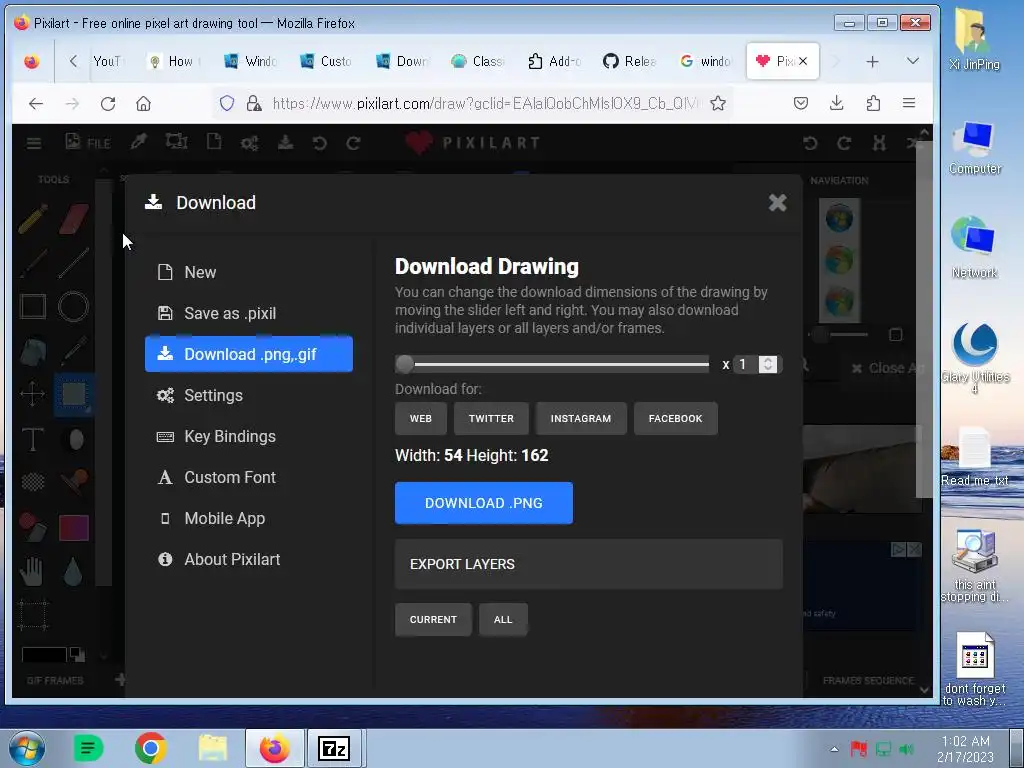Click the download size slider handle
Image resolution: width=1024 pixels, height=768 pixels.
(404, 364)
